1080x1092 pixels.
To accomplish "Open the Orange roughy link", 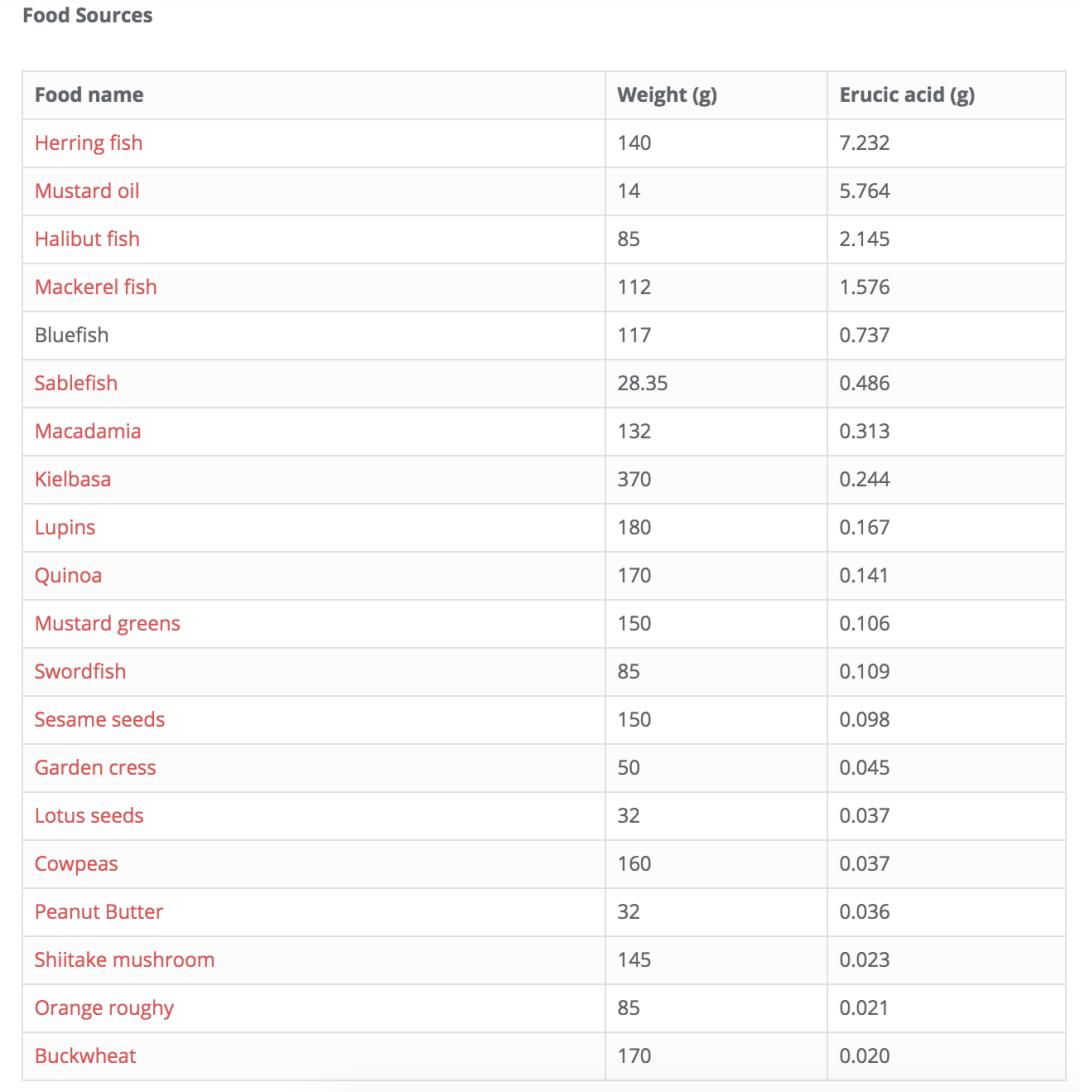I will (104, 1007).
